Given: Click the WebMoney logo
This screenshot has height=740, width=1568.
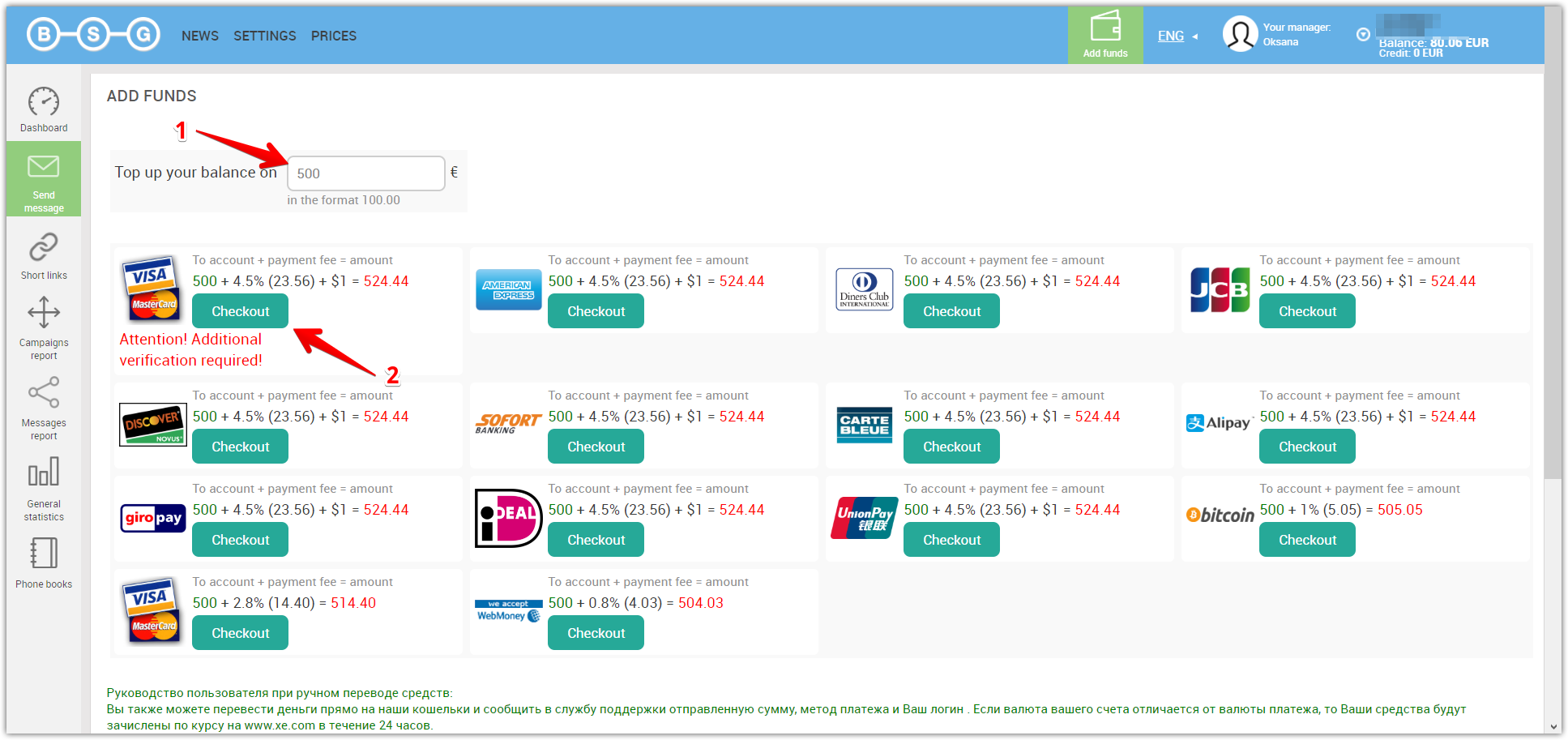Looking at the screenshot, I should click(508, 611).
